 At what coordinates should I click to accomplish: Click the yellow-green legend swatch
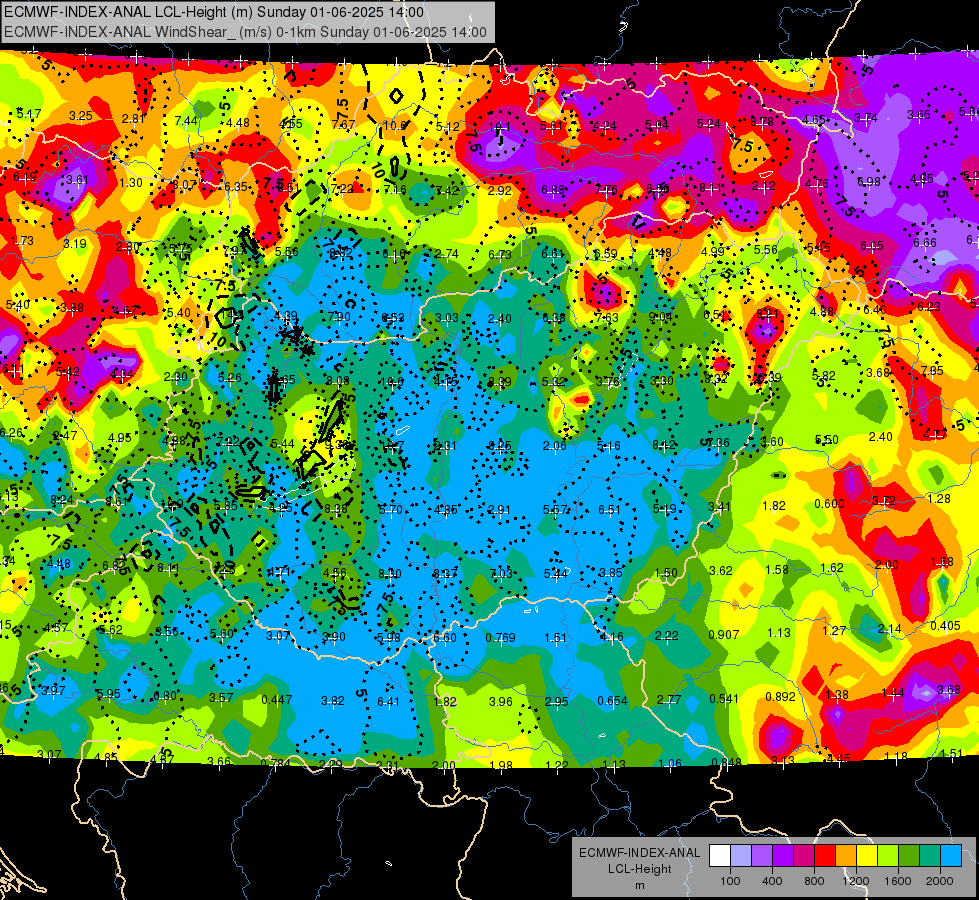click(x=887, y=856)
